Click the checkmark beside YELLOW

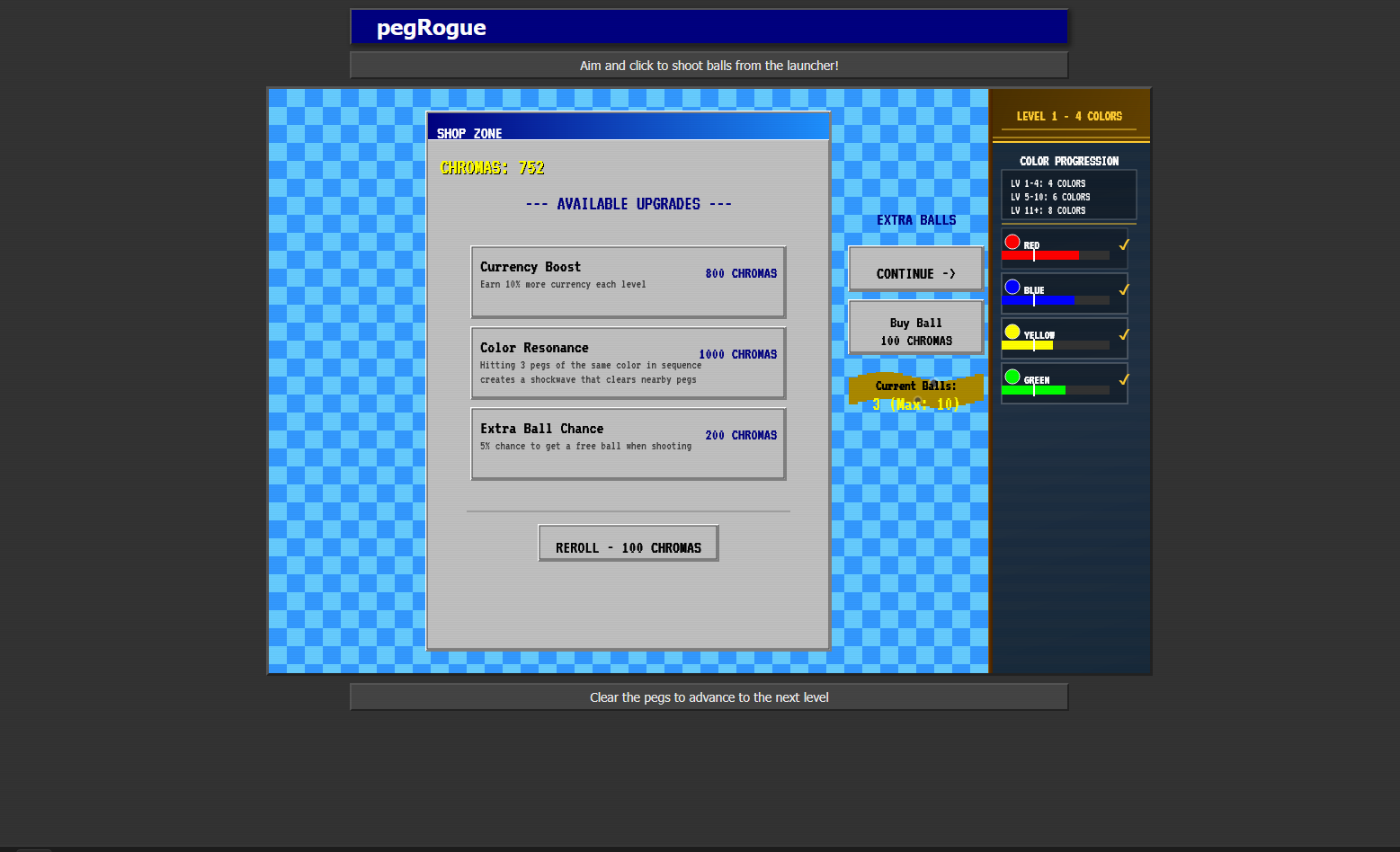(1123, 334)
